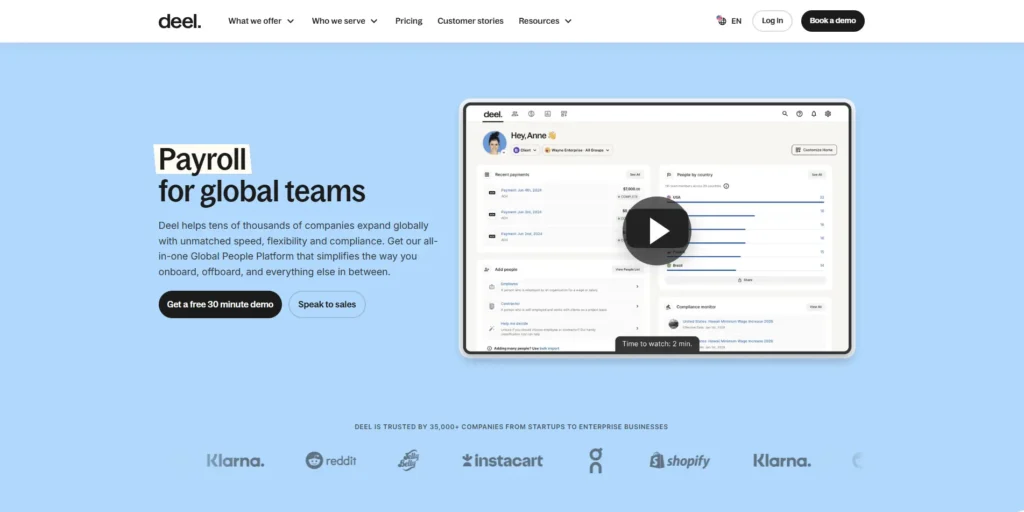The image size is (1024, 512).
Task: Click the Reddit logo
Action: [x=331, y=460]
